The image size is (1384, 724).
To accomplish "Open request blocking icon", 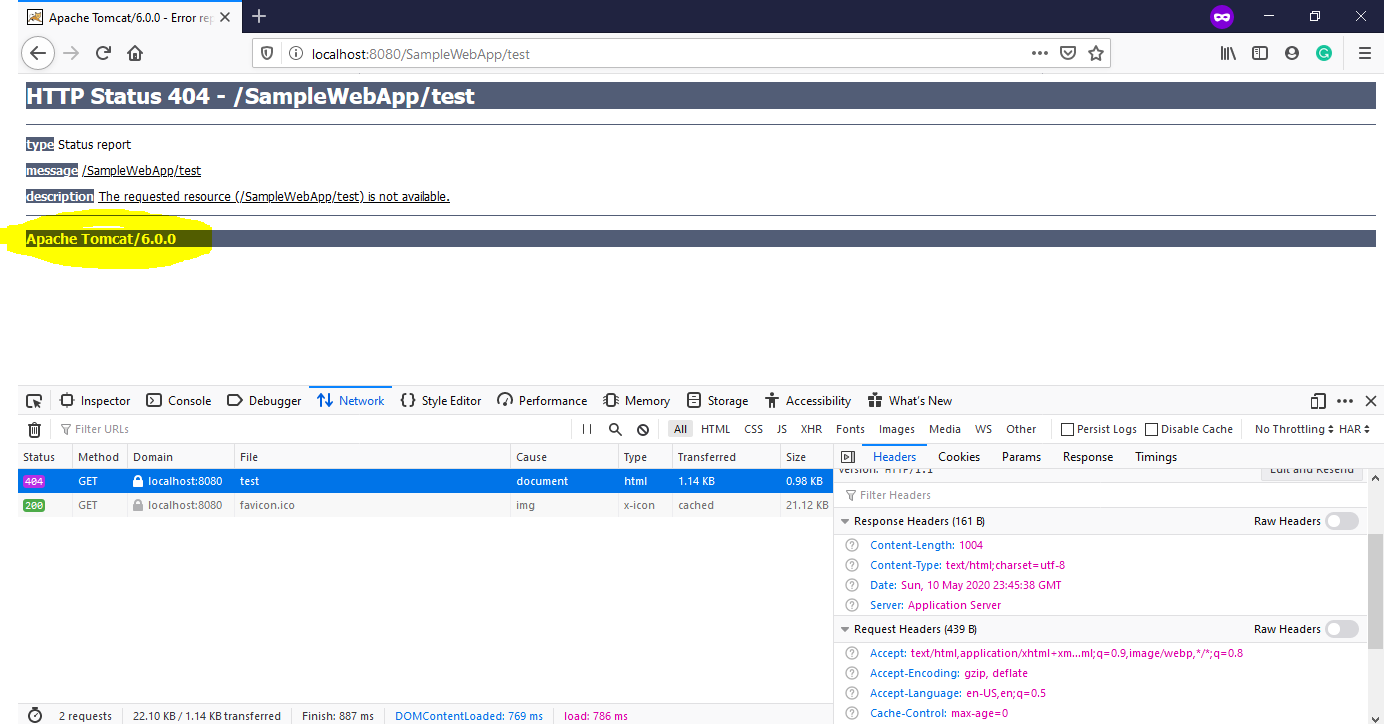I will [643, 429].
